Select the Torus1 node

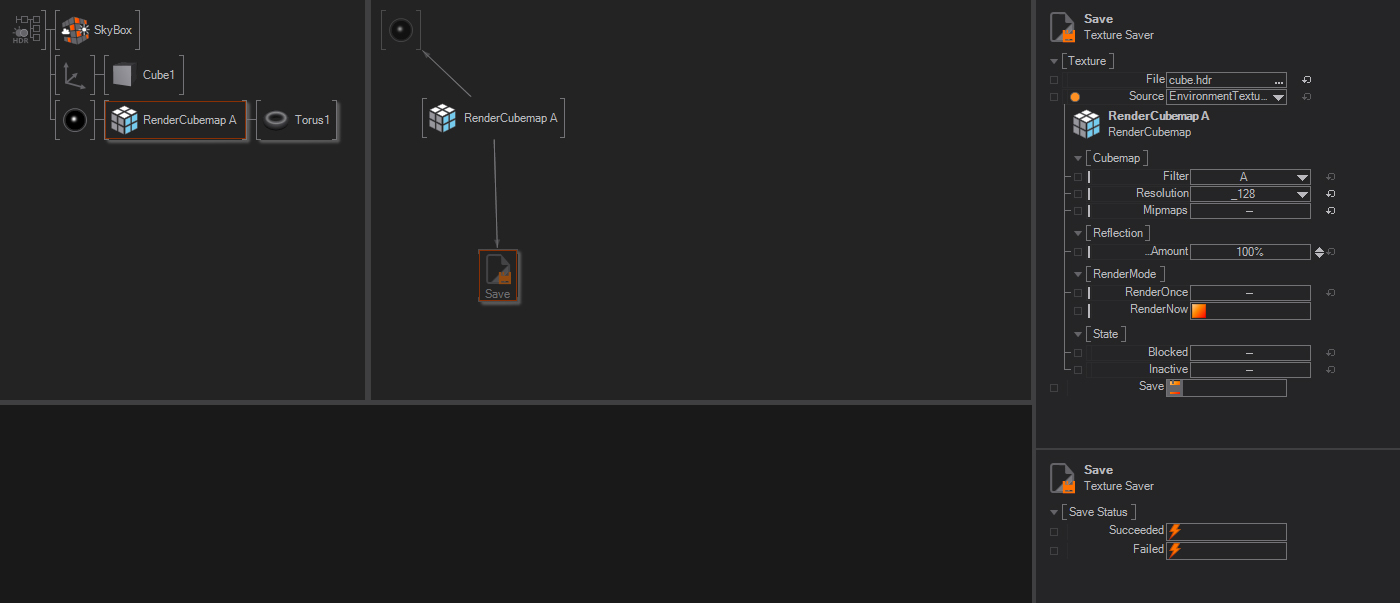point(298,120)
